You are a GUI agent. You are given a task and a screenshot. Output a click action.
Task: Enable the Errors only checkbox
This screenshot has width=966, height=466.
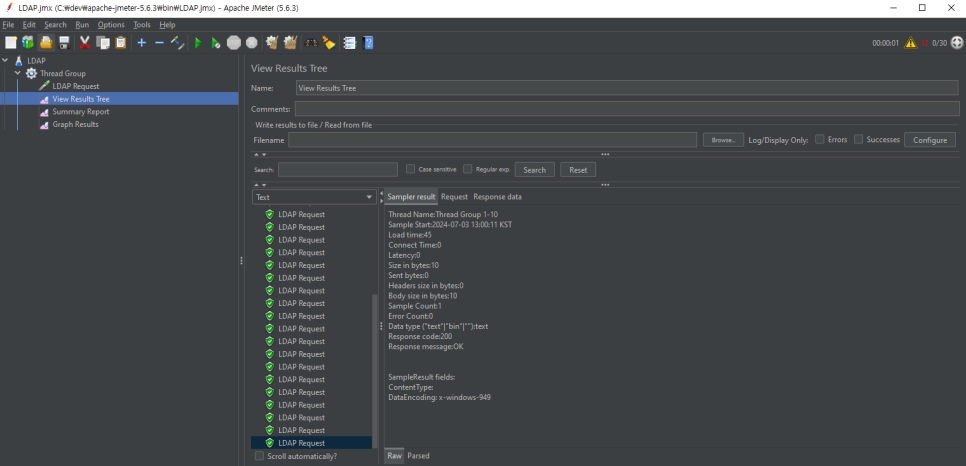tap(820, 139)
